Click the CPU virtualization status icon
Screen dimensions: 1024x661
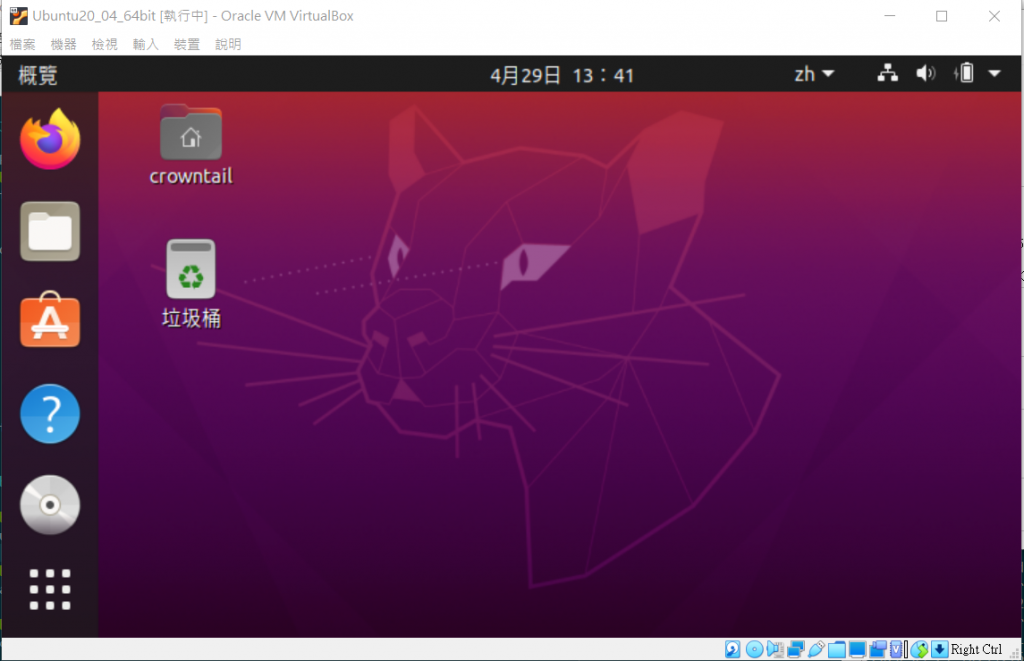tap(897, 649)
